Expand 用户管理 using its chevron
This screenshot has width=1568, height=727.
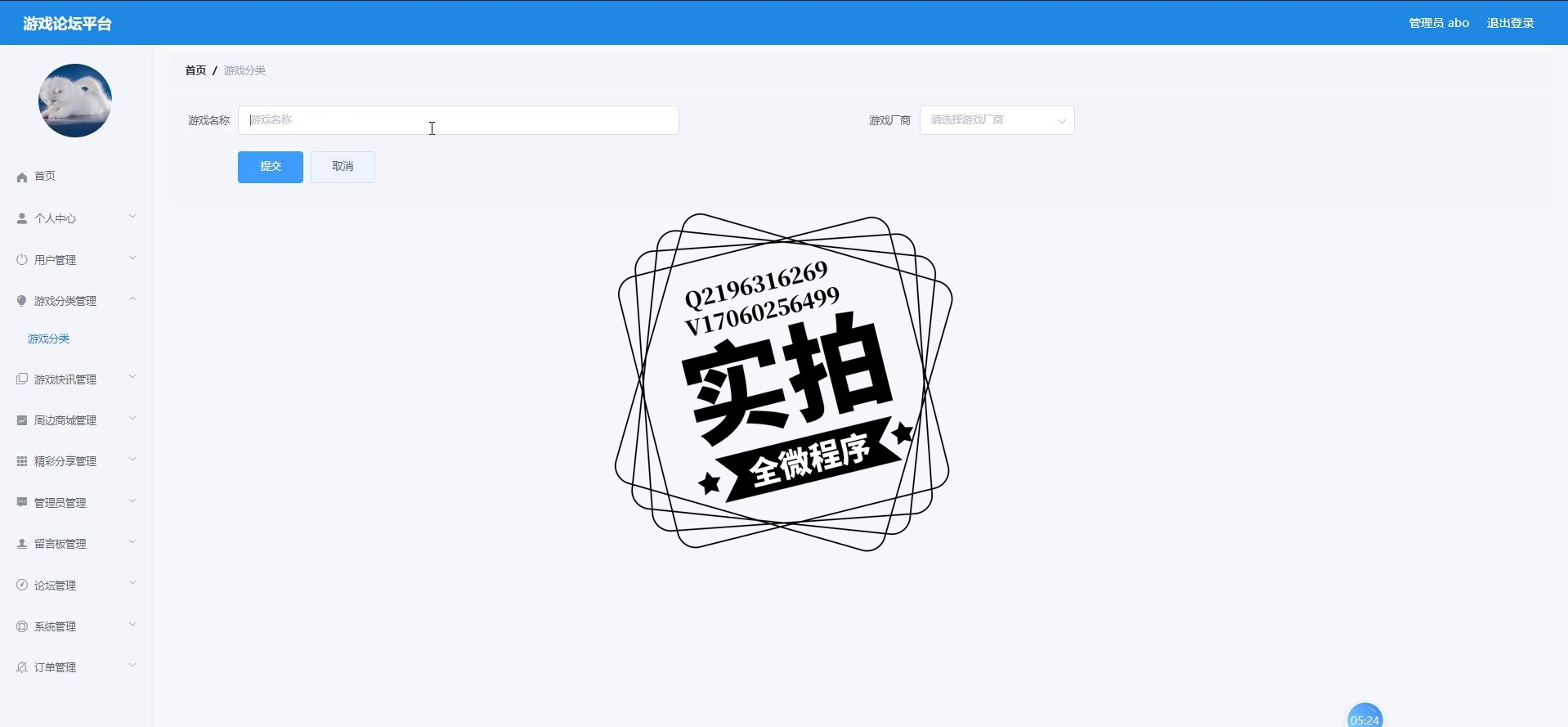pos(132,258)
